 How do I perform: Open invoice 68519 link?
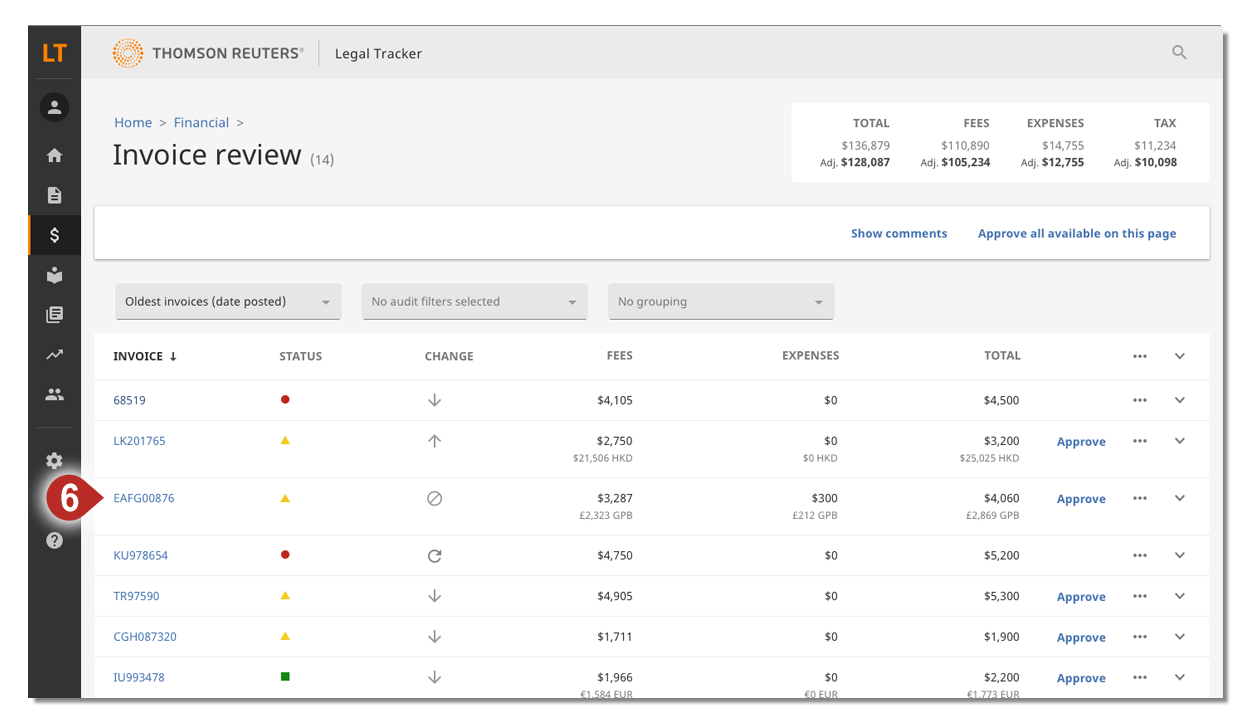129,400
